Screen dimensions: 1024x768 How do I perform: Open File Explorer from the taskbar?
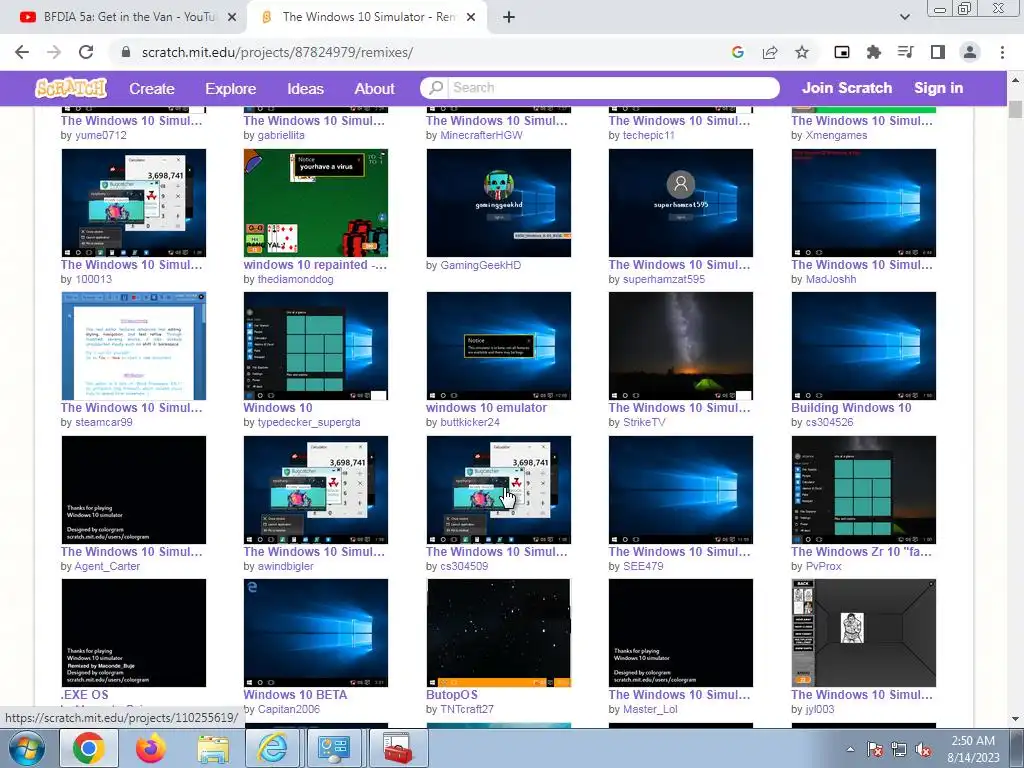point(213,749)
